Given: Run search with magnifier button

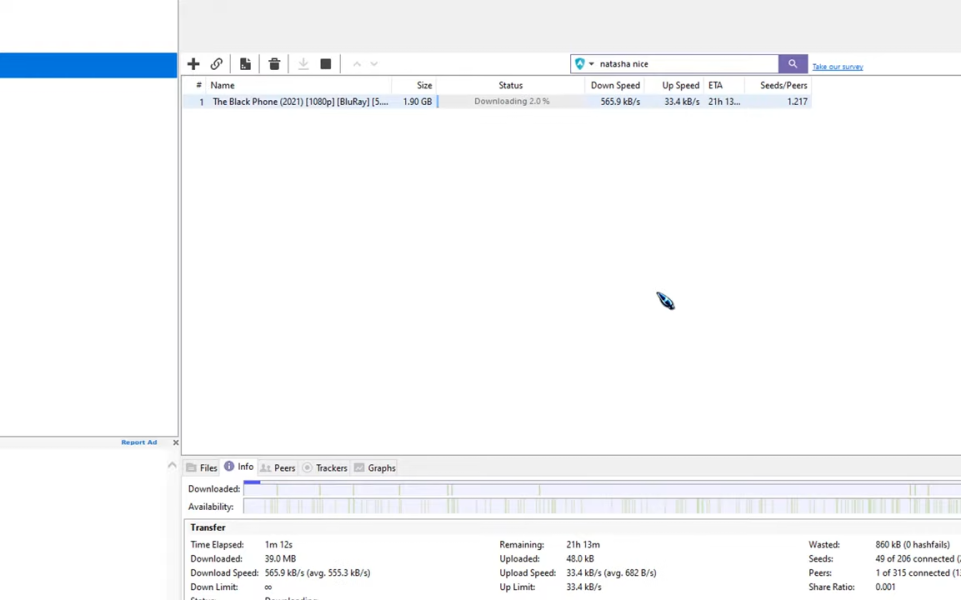Looking at the screenshot, I should pyautogui.click(x=792, y=64).
